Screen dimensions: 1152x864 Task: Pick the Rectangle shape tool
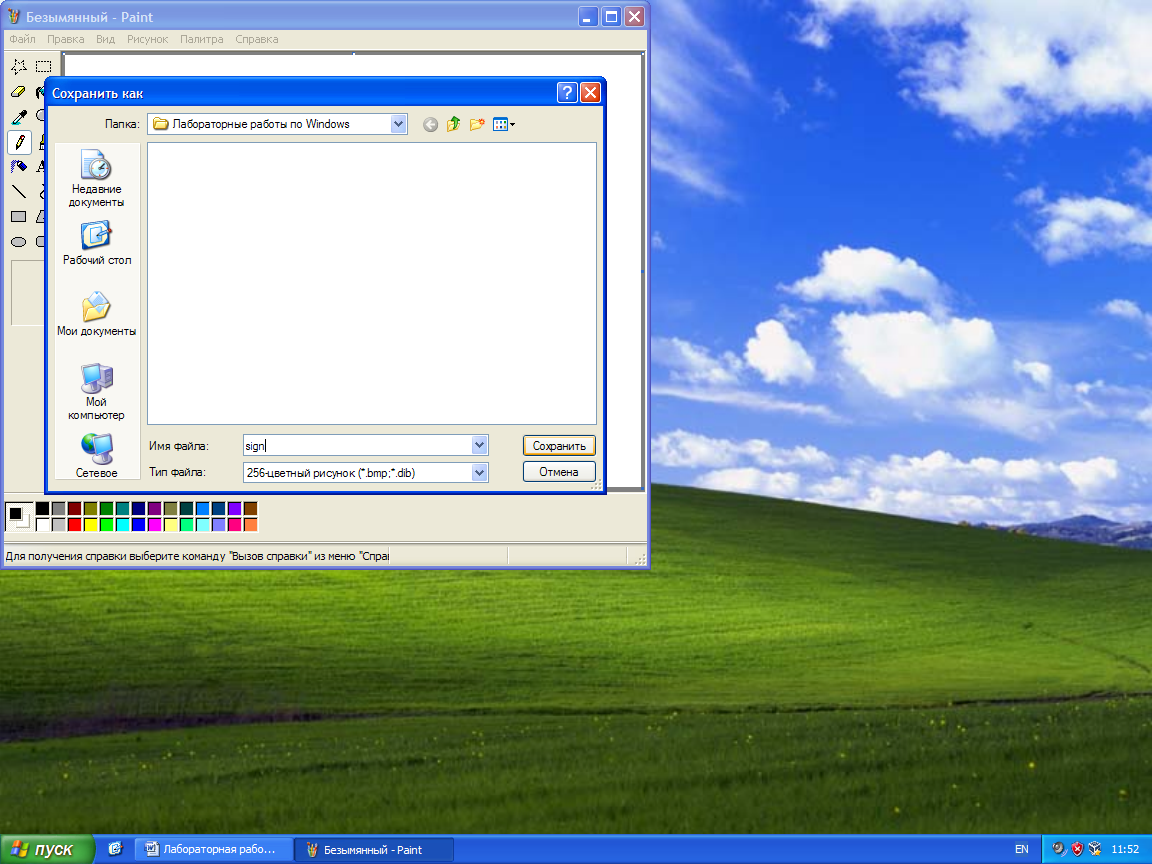[x=19, y=217]
